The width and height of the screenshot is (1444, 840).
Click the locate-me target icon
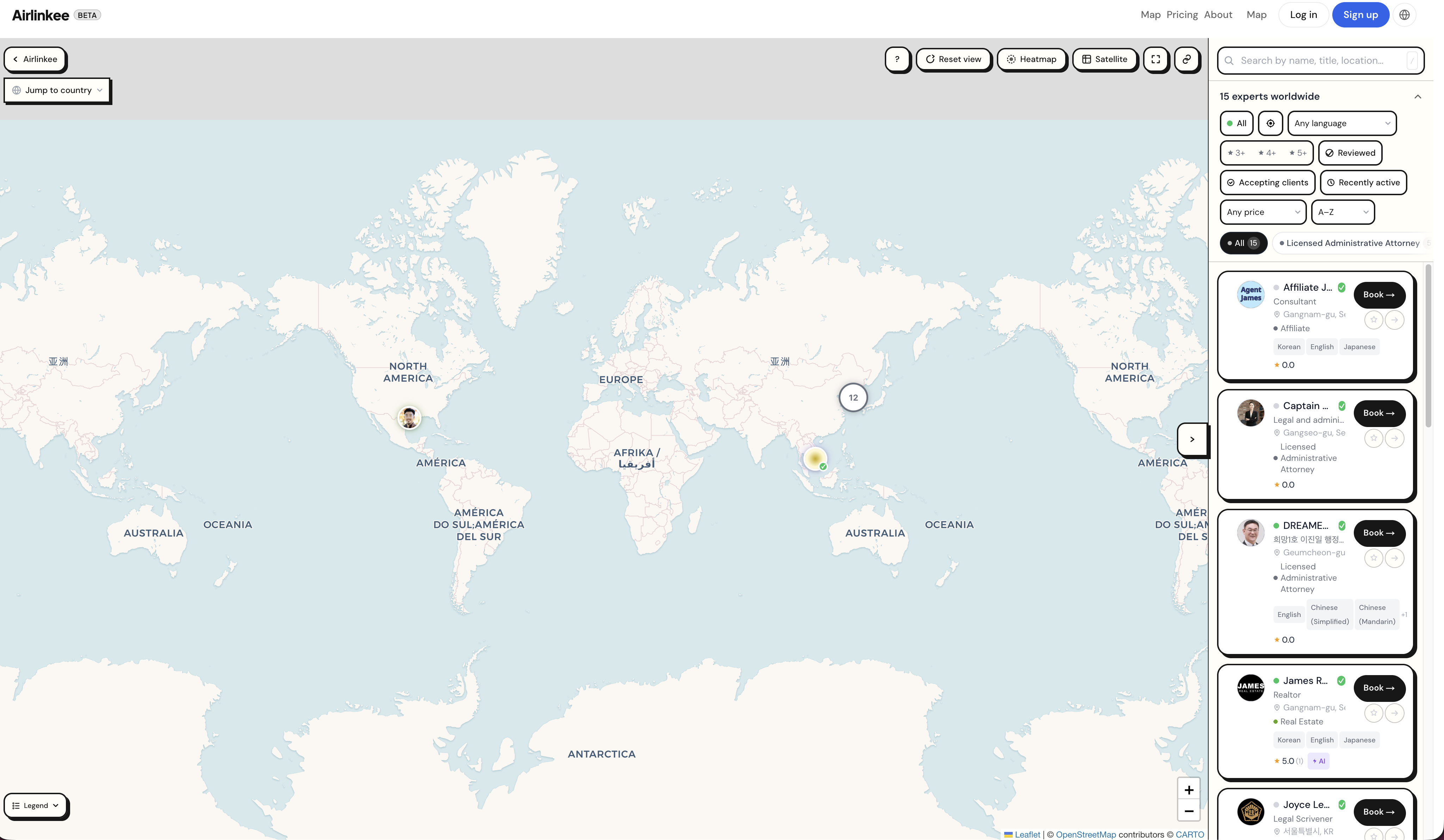pyautogui.click(x=1270, y=123)
